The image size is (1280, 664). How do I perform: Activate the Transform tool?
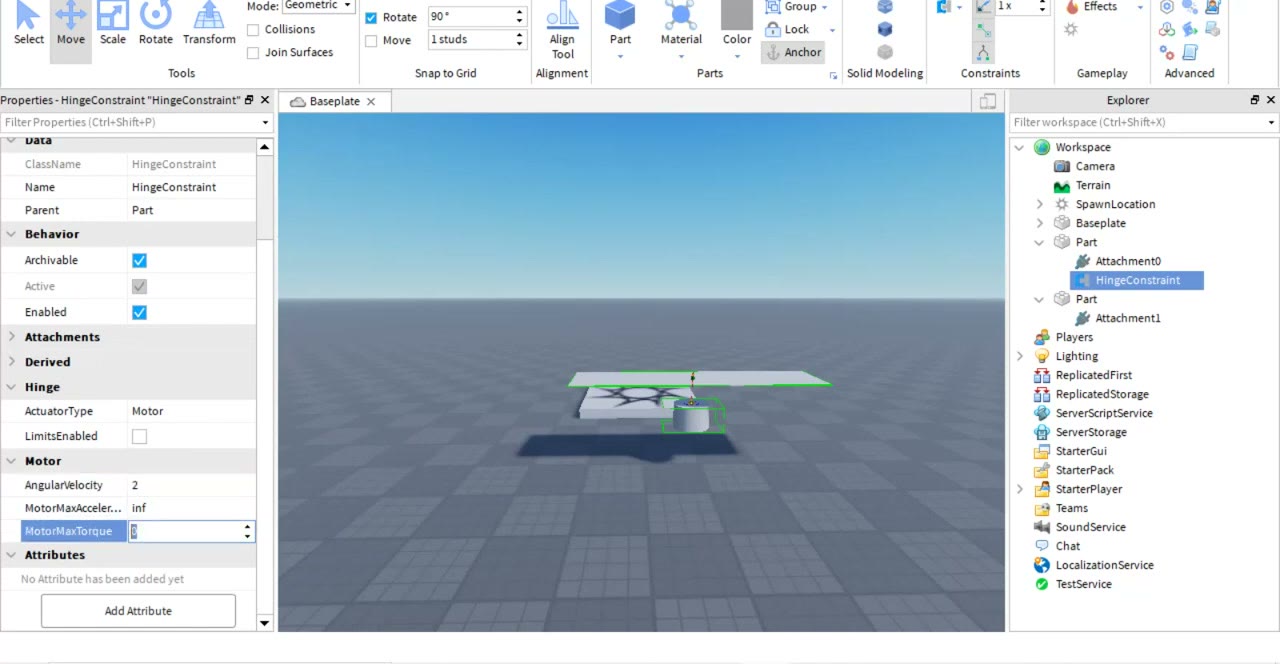click(x=209, y=24)
